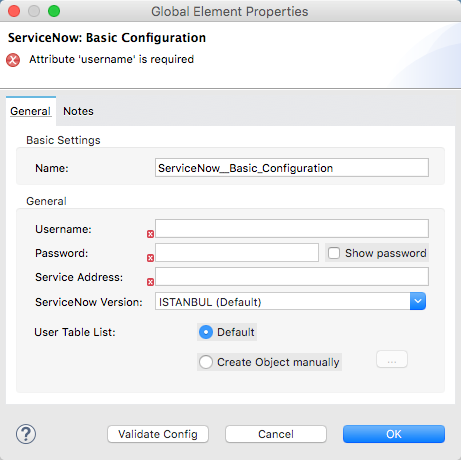Focus the Name input field

tap(292, 168)
